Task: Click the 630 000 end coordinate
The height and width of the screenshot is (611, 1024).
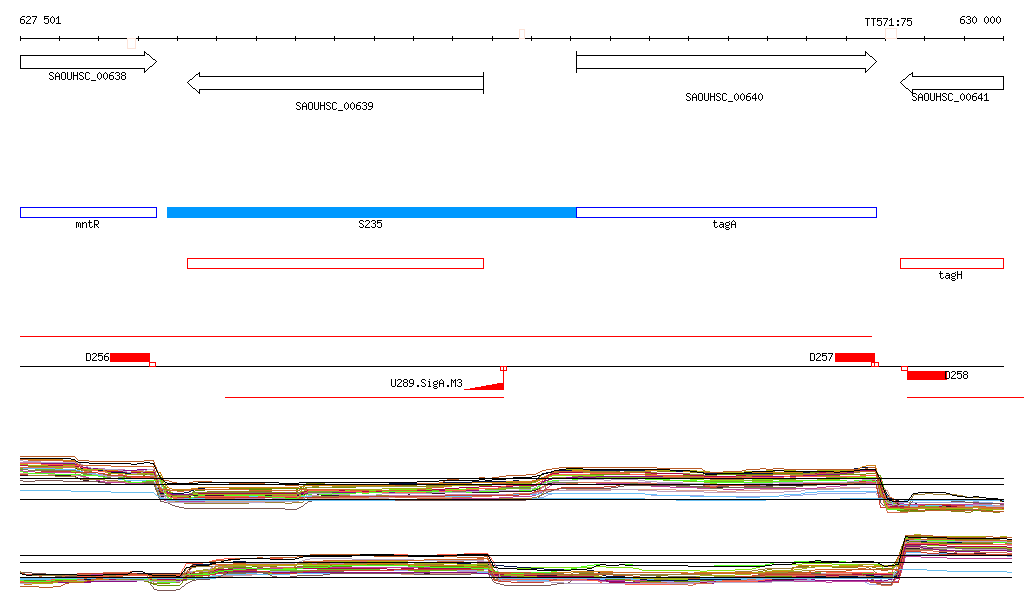Action: 980,20
